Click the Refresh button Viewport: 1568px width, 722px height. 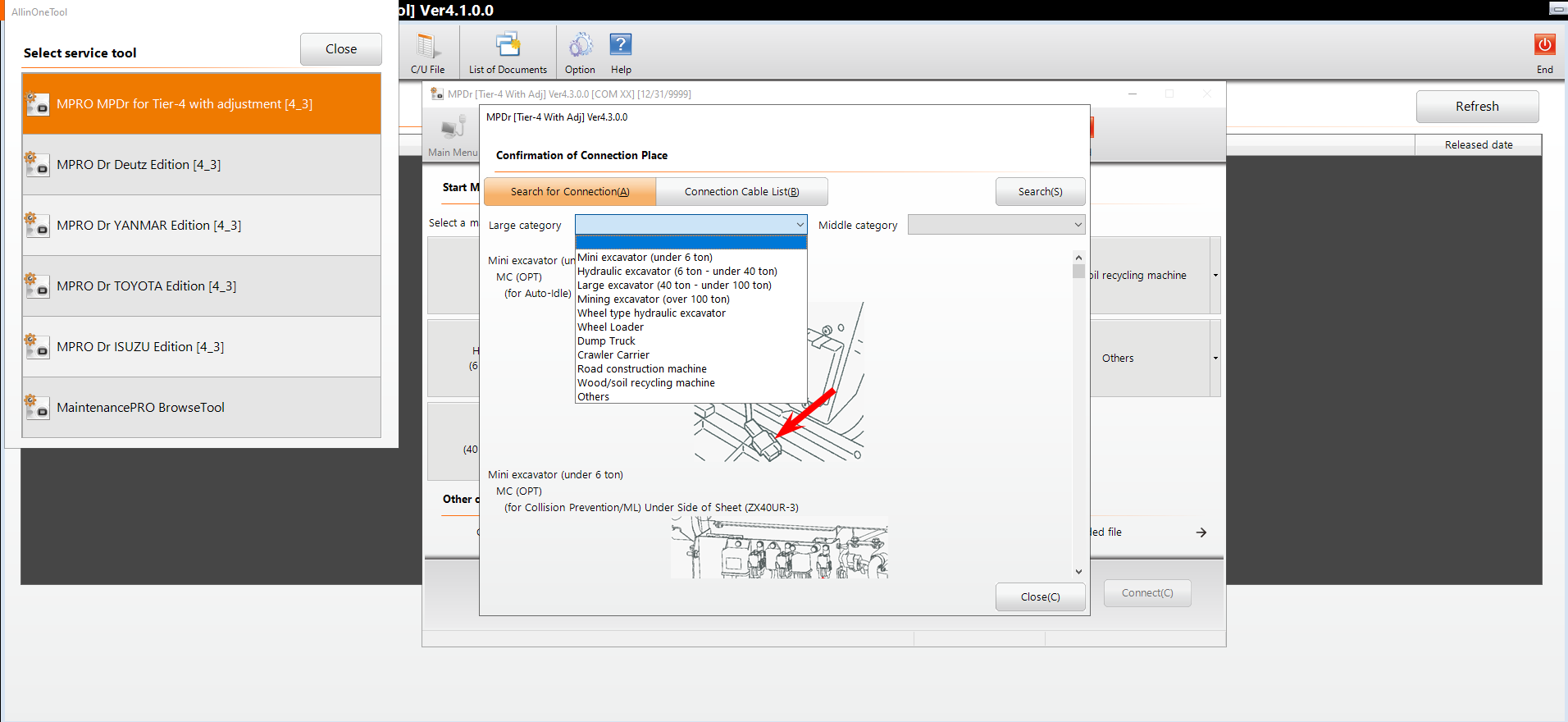[1477, 107]
